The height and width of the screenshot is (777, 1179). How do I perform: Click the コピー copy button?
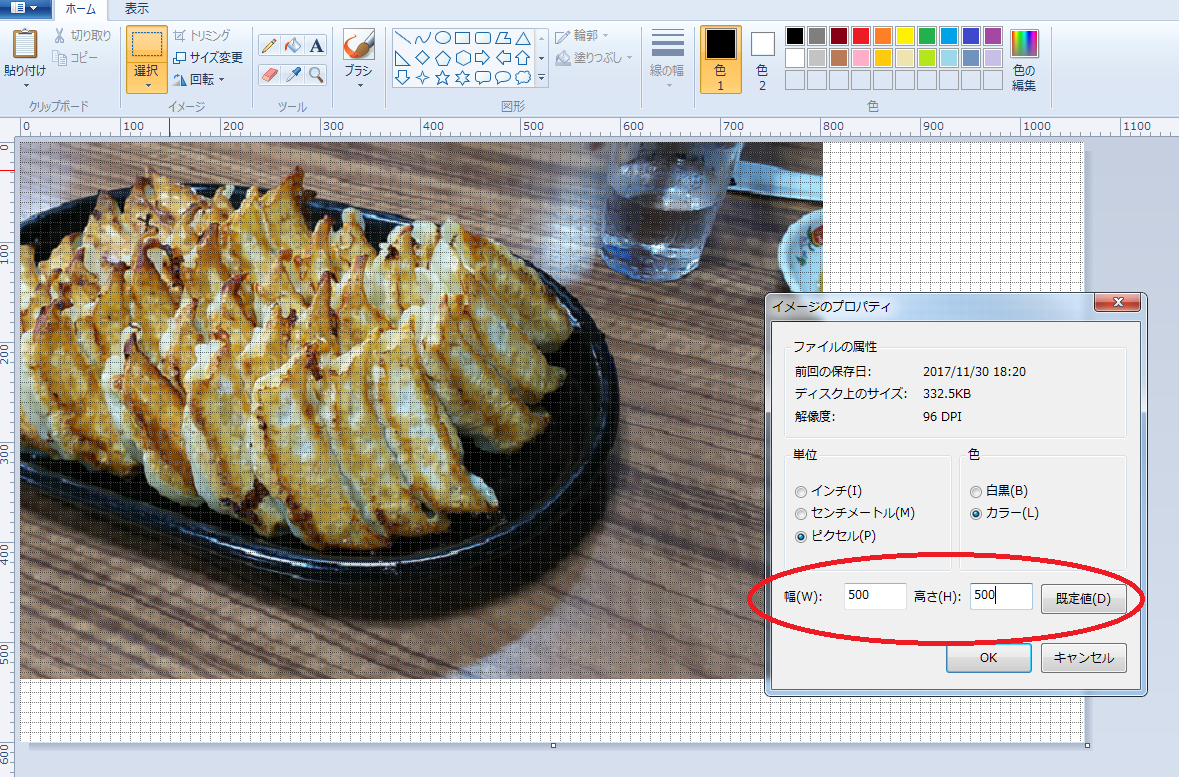(75, 57)
